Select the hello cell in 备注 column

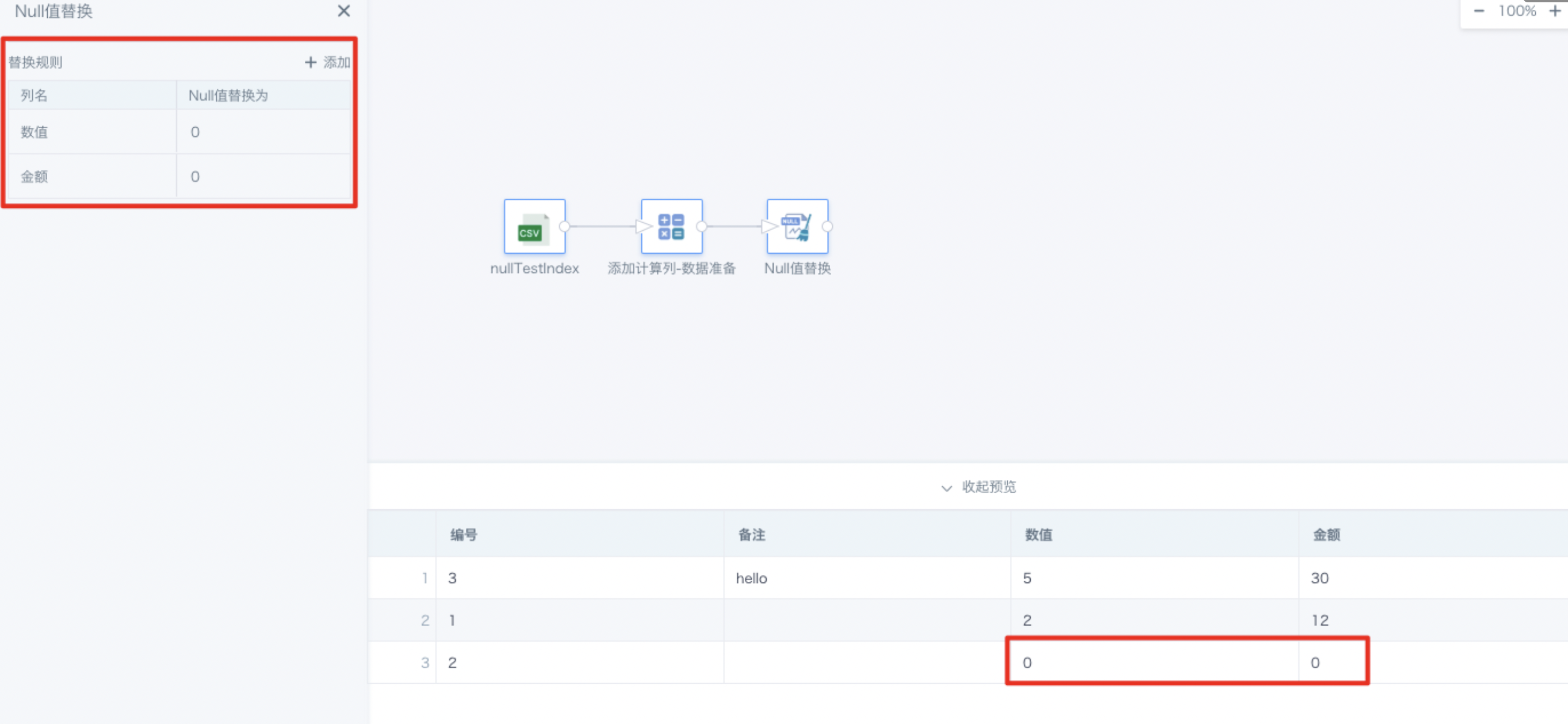click(x=867, y=578)
